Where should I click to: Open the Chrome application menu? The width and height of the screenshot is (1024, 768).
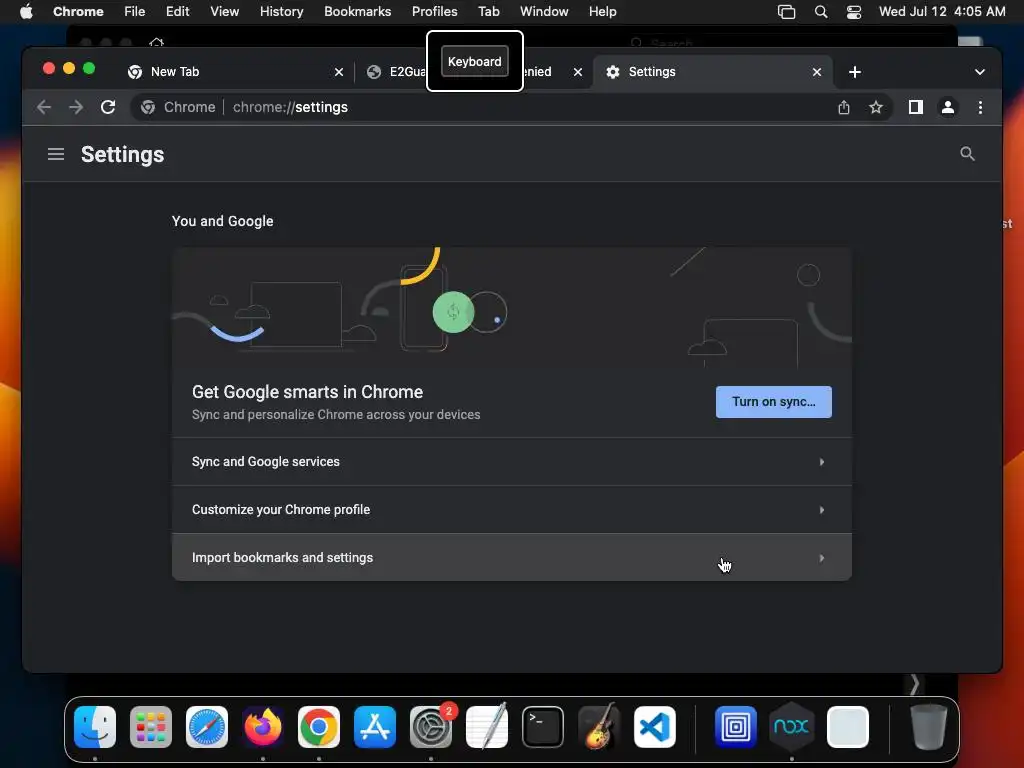(78, 11)
